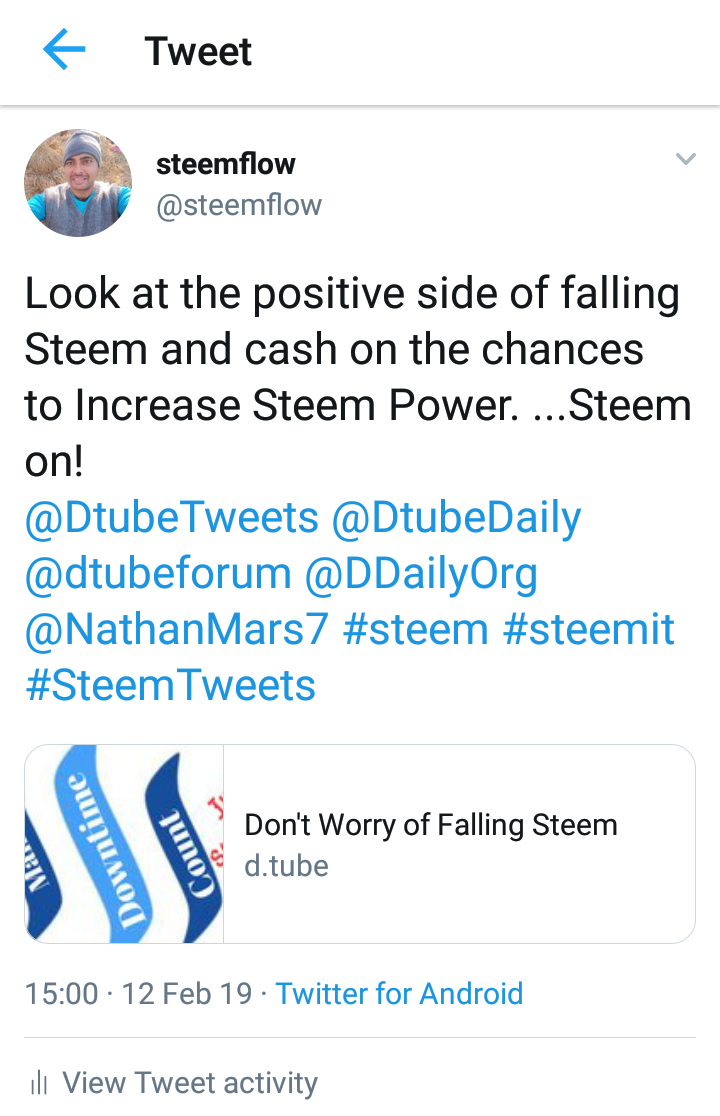Tap the steemflow display name

(x=225, y=163)
